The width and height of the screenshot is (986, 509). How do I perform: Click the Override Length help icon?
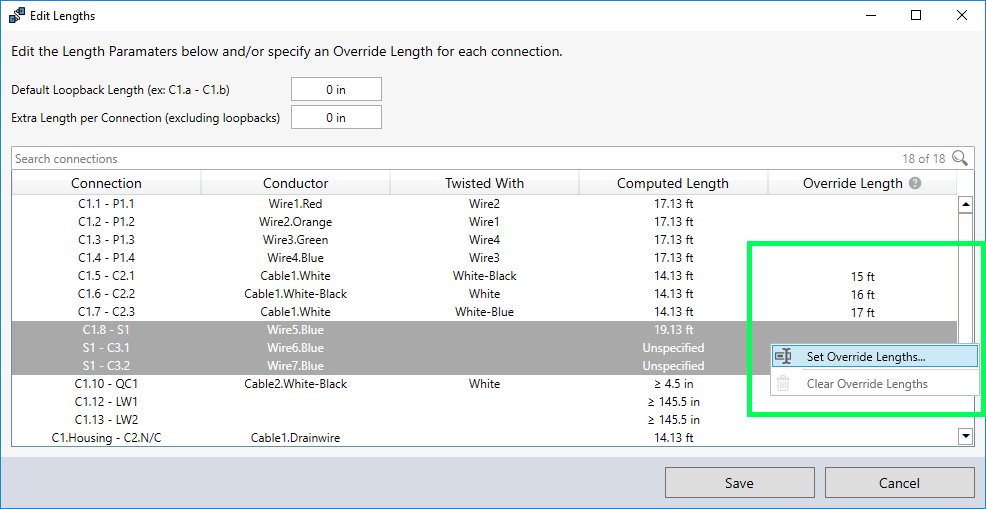[x=916, y=184]
